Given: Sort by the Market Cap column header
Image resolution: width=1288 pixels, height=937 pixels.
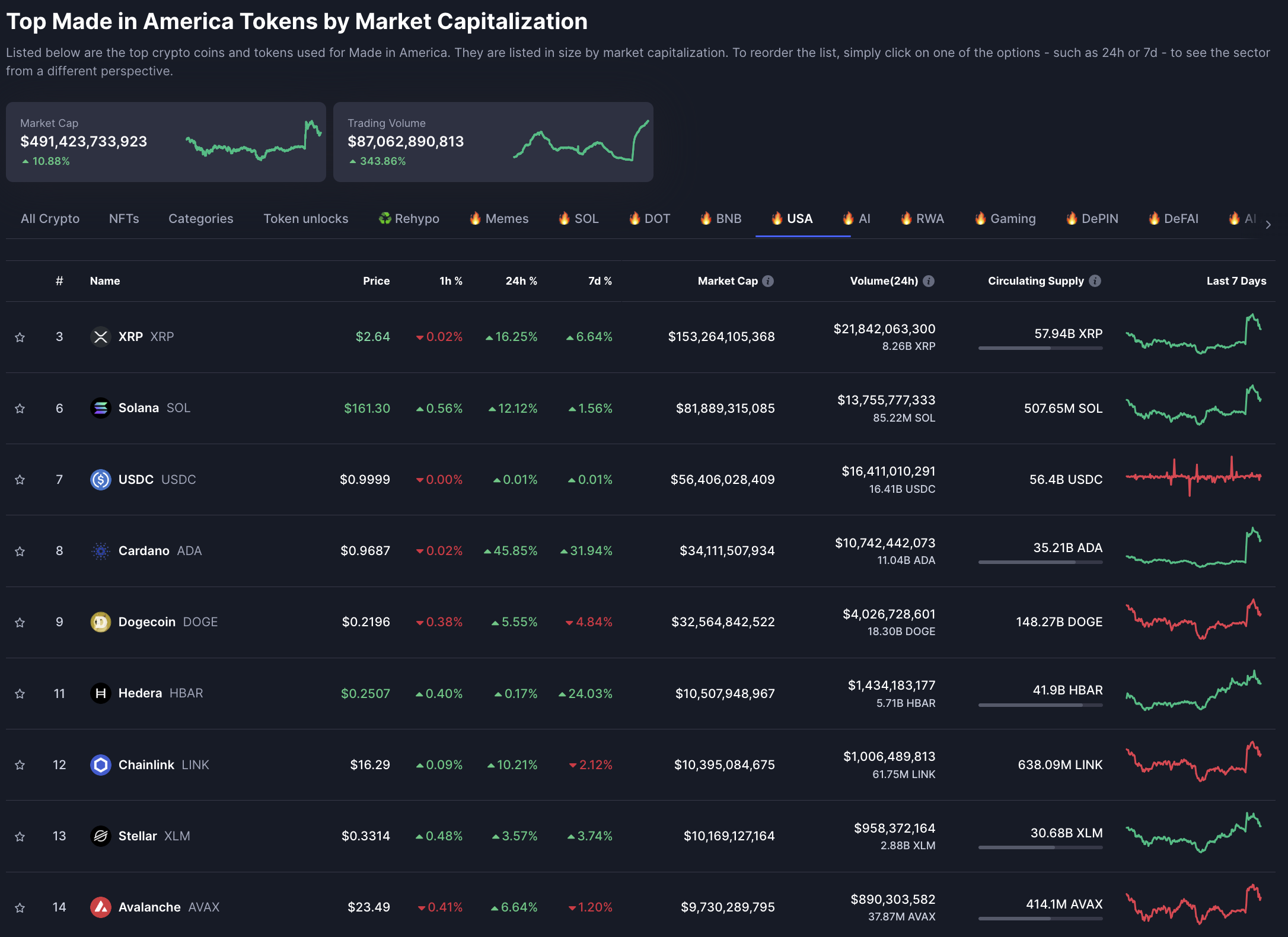Looking at the screenshot, I should (728, 281).
